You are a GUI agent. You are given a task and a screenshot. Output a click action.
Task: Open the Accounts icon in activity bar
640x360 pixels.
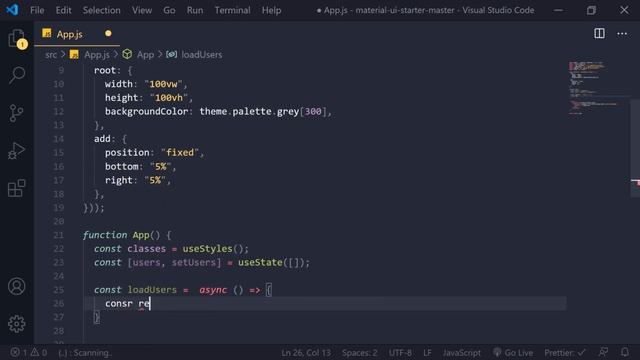click(x=17, y=287)
